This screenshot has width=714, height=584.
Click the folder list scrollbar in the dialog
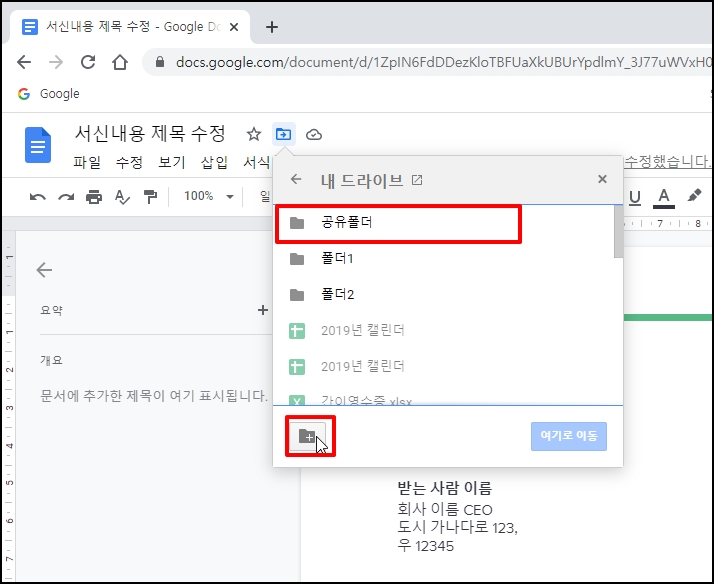point(618,232)
